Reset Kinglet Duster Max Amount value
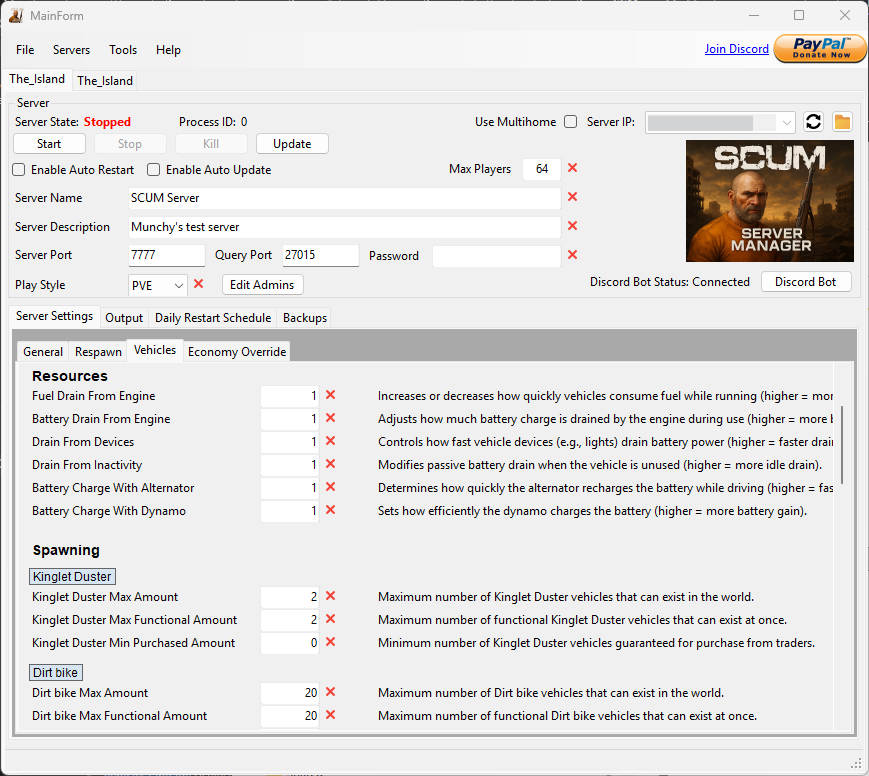Image resolution: width=869 pixels, height=776 pixels. coord(330,596)
